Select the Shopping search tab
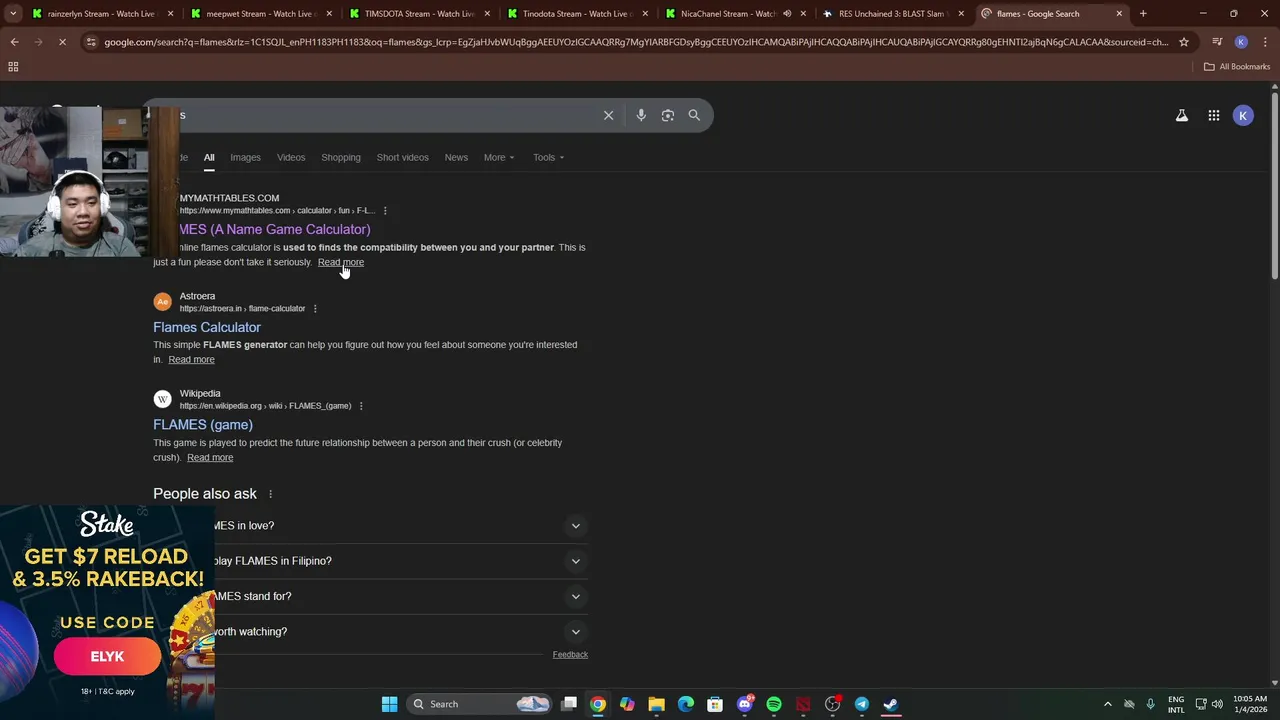This screenshot has width=1280, height=720. [x=341, y=157]
